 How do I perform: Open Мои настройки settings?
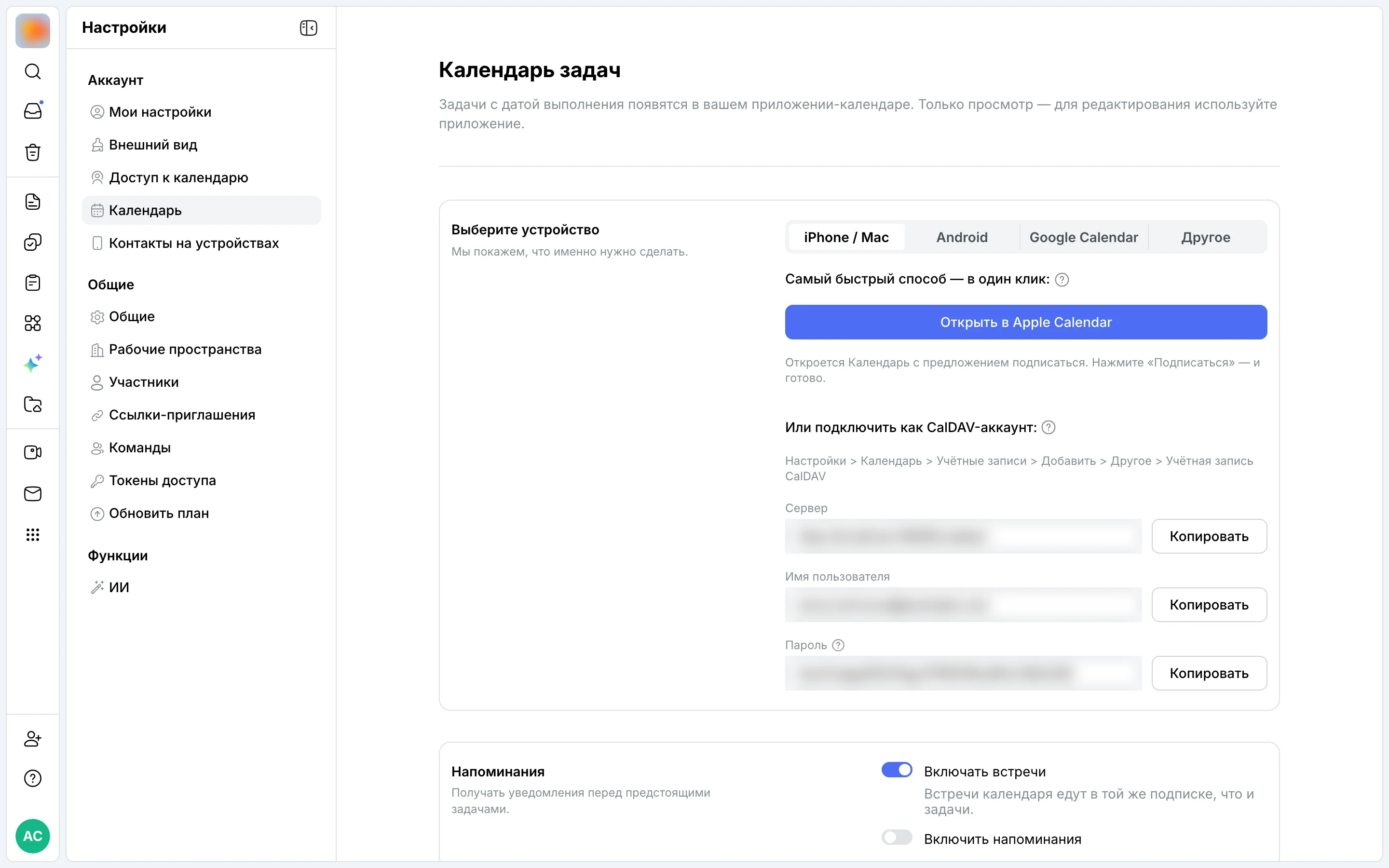point(202,112)
